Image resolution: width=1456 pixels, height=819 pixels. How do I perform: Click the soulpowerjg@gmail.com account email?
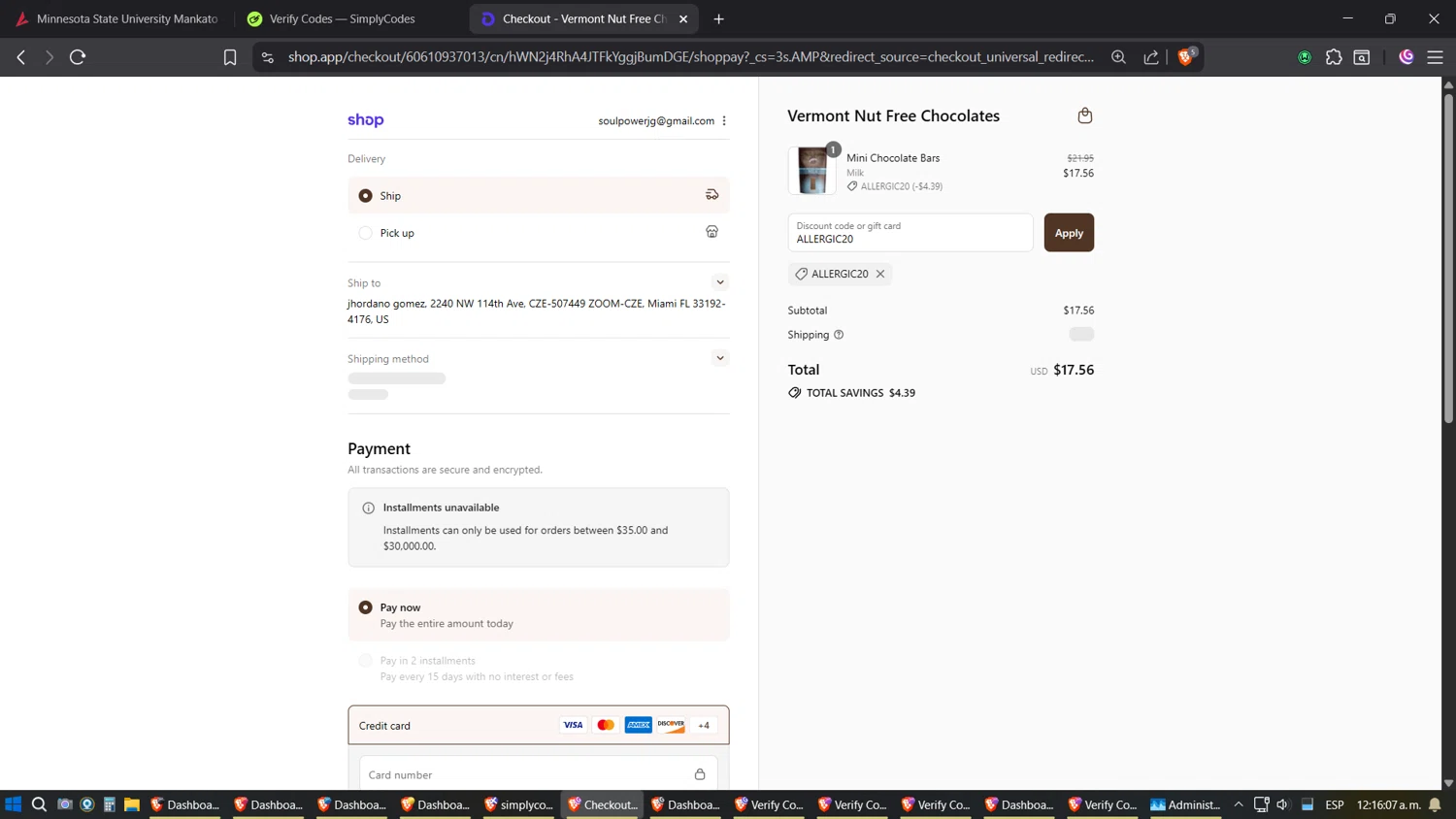coord(656,120)
